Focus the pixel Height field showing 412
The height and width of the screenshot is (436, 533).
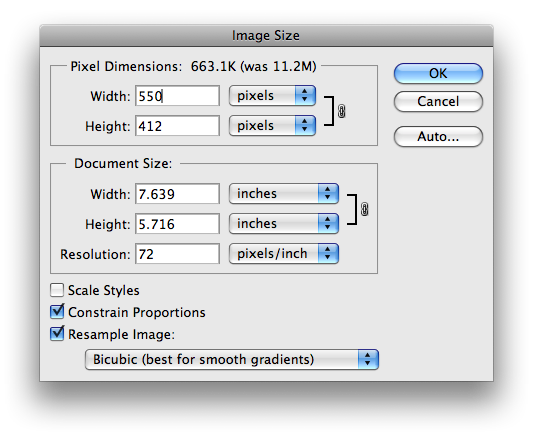(177, 126)
